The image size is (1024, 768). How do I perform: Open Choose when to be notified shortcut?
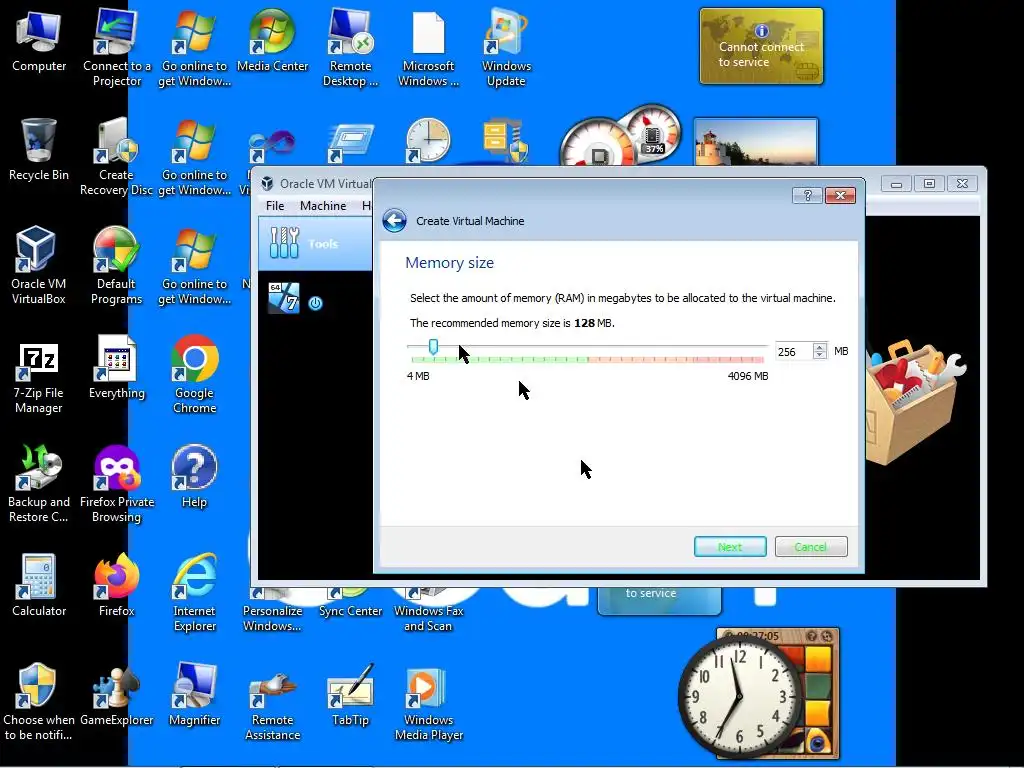pyautogui.click(x=39, y=701)
